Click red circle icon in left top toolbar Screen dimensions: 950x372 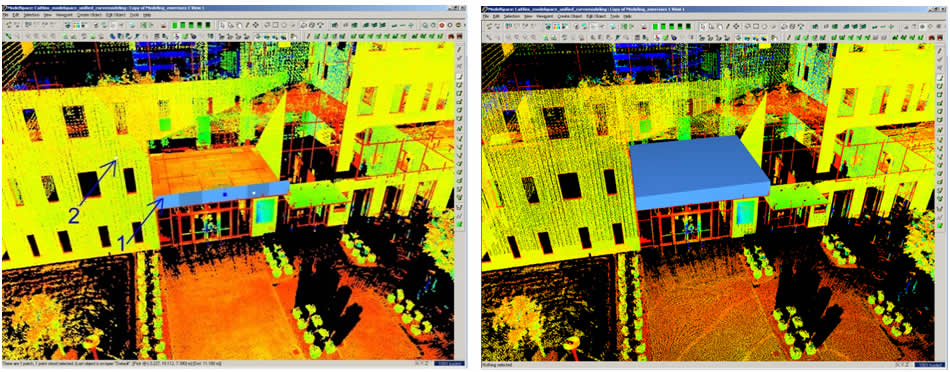442,25
